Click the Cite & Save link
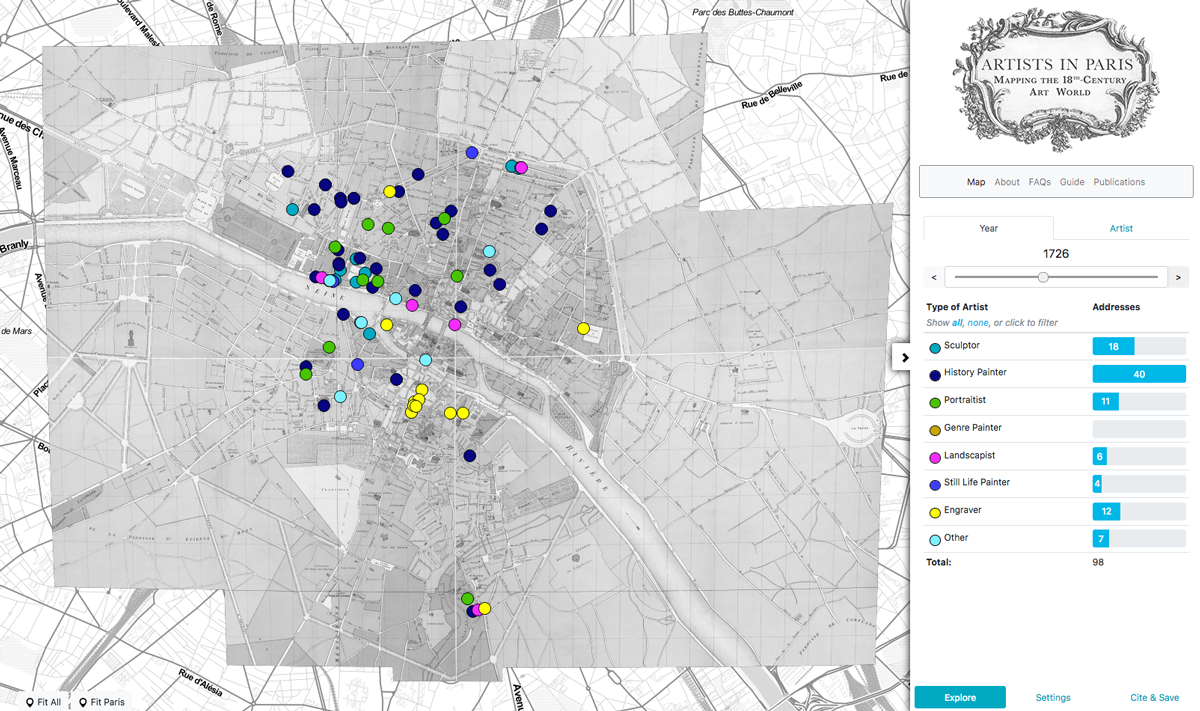Screen dimensions: 1200x711 1154,698
